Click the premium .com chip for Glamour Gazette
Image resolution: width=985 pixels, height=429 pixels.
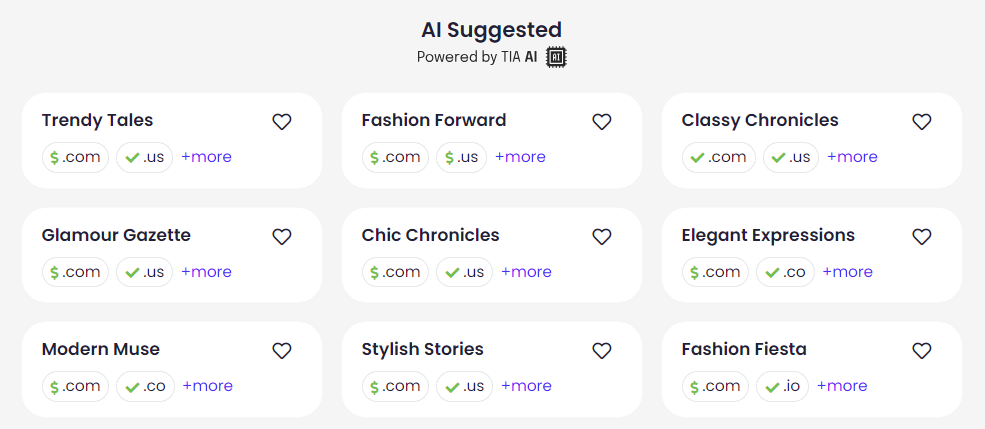click(x=75, y=272)
